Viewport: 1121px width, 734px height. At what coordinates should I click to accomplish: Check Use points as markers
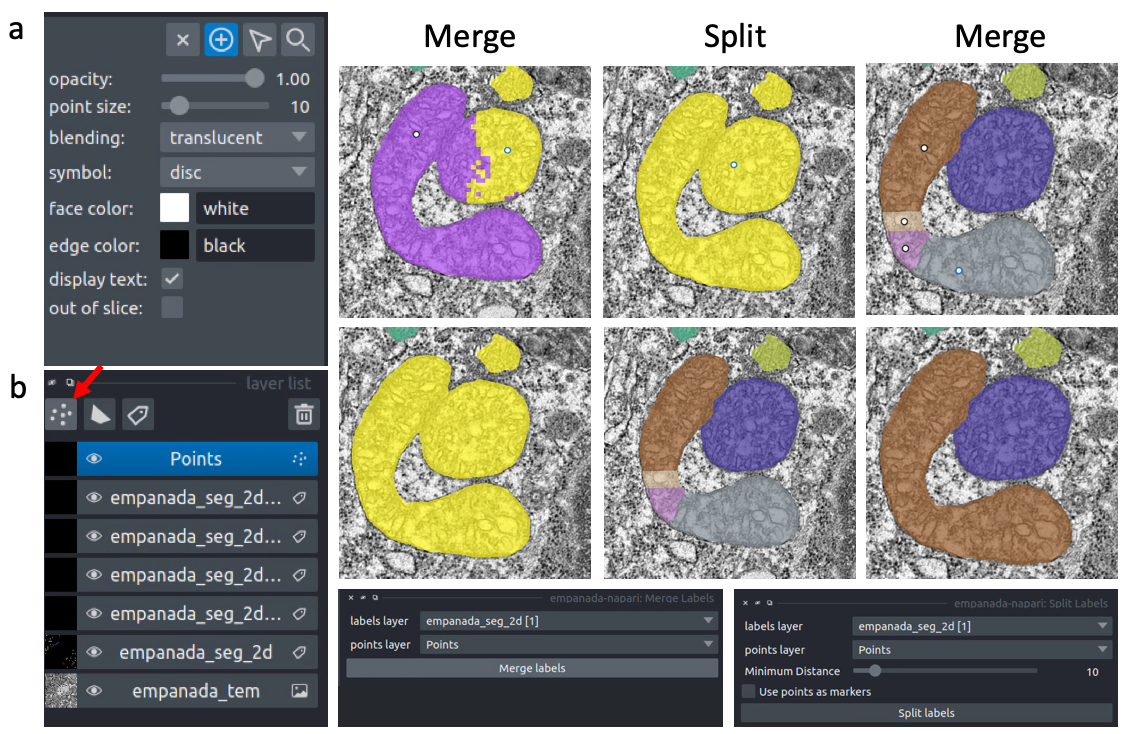749,692
